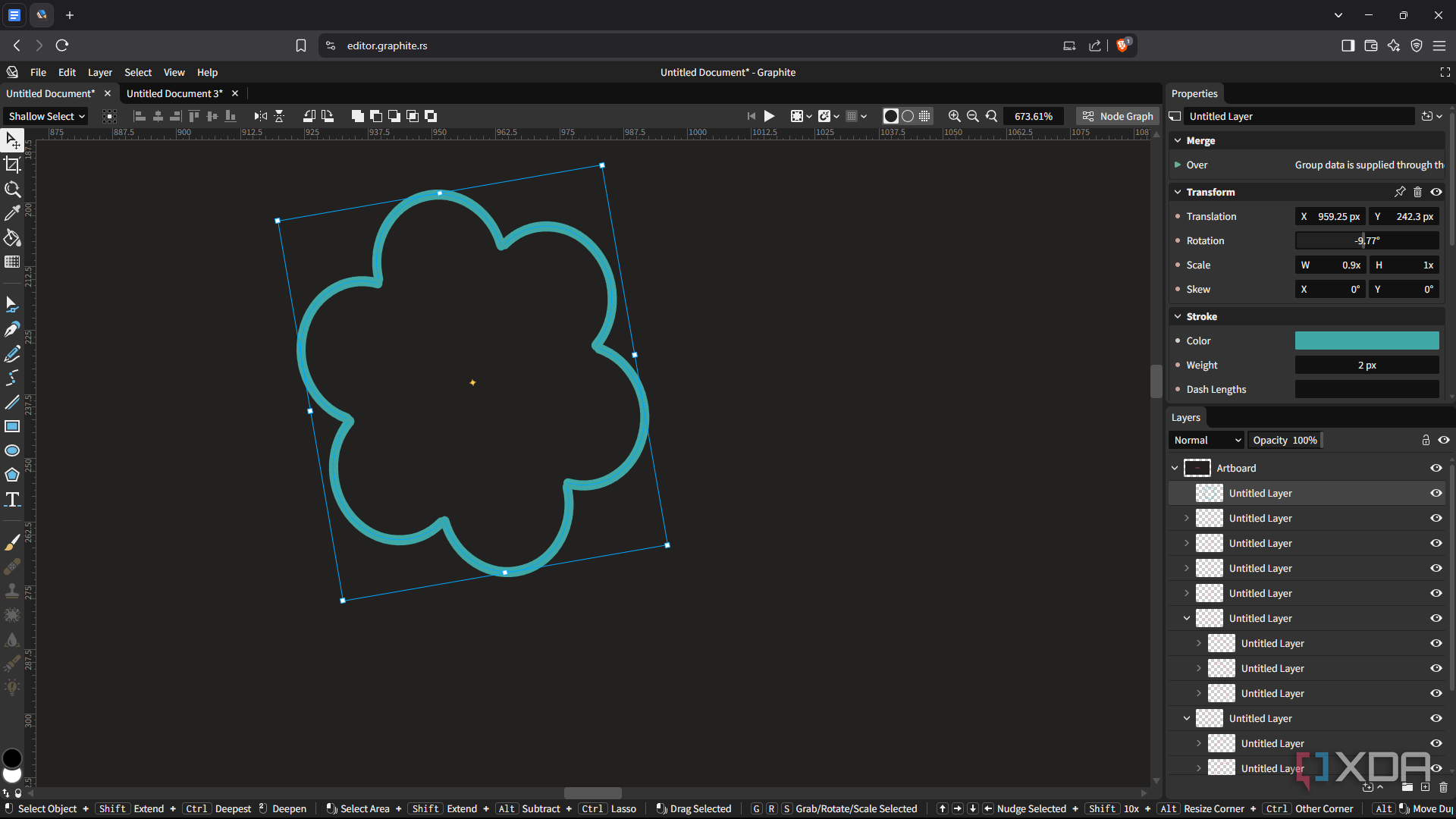Open the File menu

[38, 72]
